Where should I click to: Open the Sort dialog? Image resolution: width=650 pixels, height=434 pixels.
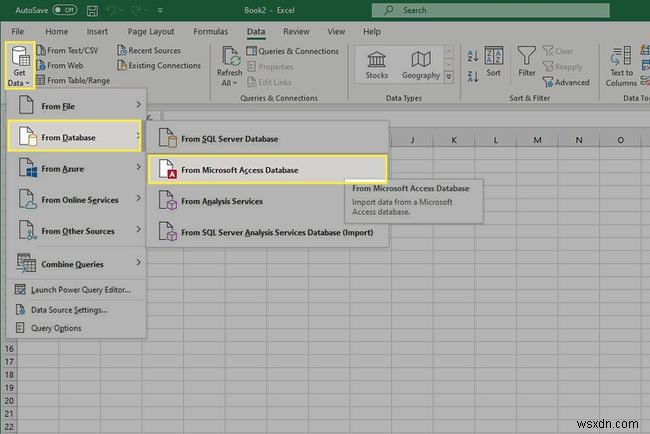pyautogui.click(x=494, y=62)
